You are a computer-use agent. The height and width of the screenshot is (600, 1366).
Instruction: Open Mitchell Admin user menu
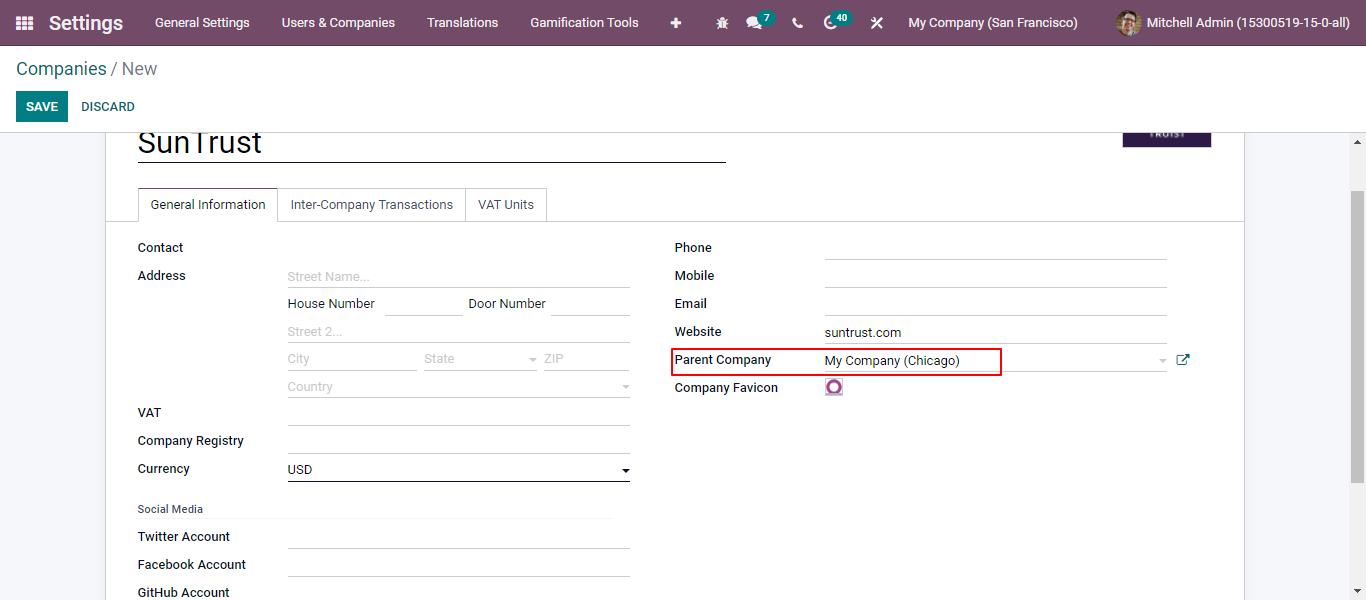pyautogui.click(x=1233, y=23)
